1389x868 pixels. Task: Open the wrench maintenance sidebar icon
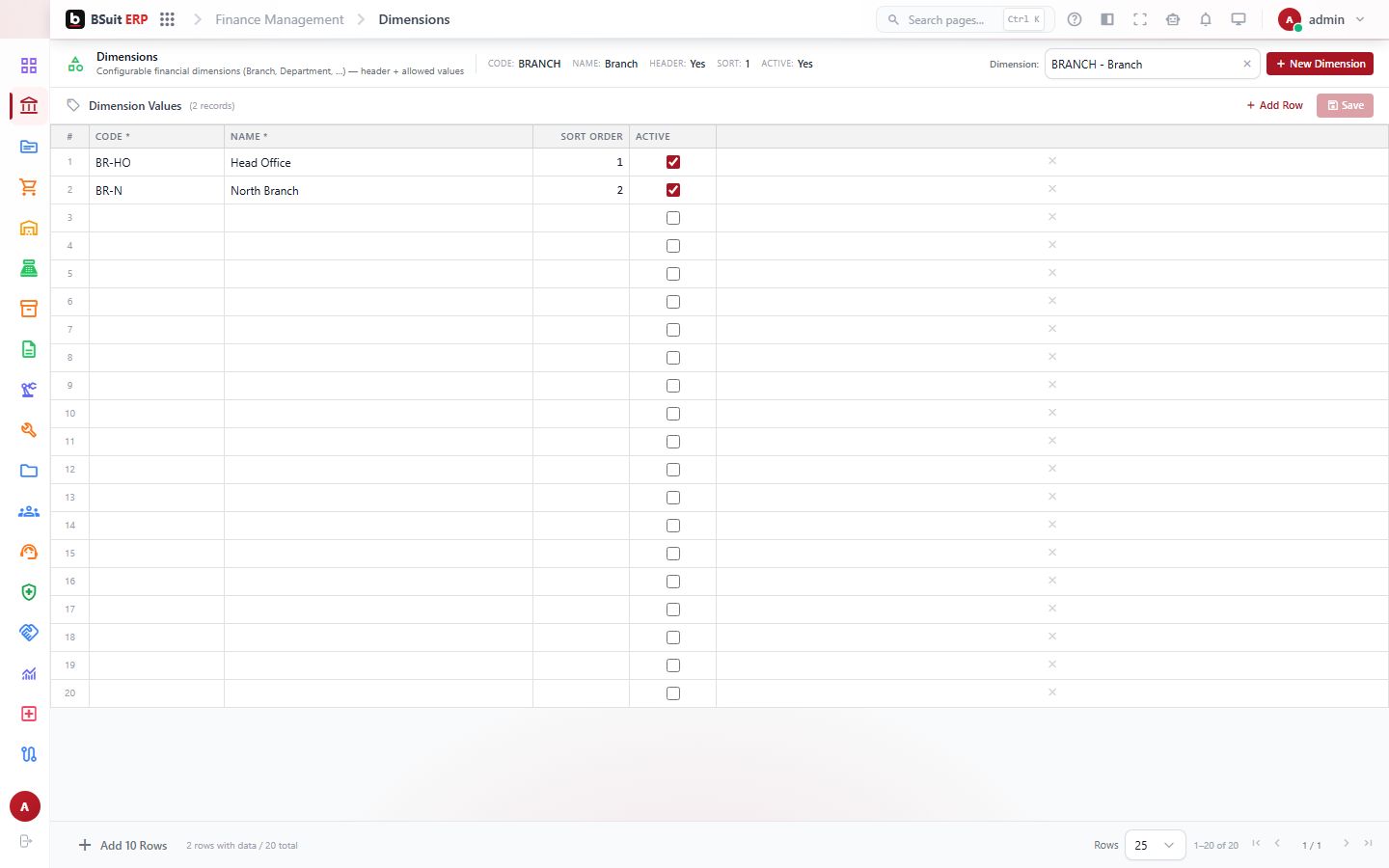(x=29, y=430)
